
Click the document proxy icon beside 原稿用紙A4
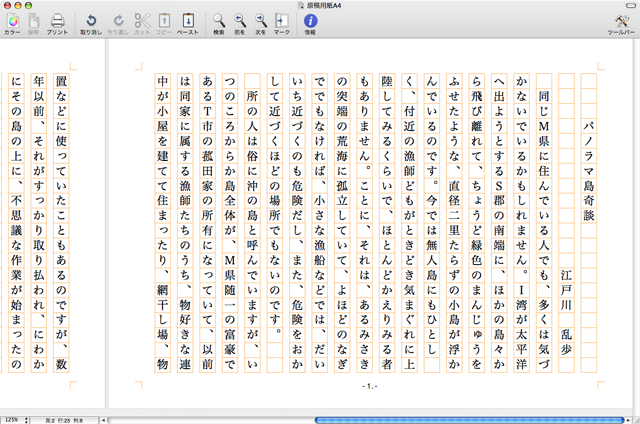(301, 5)
